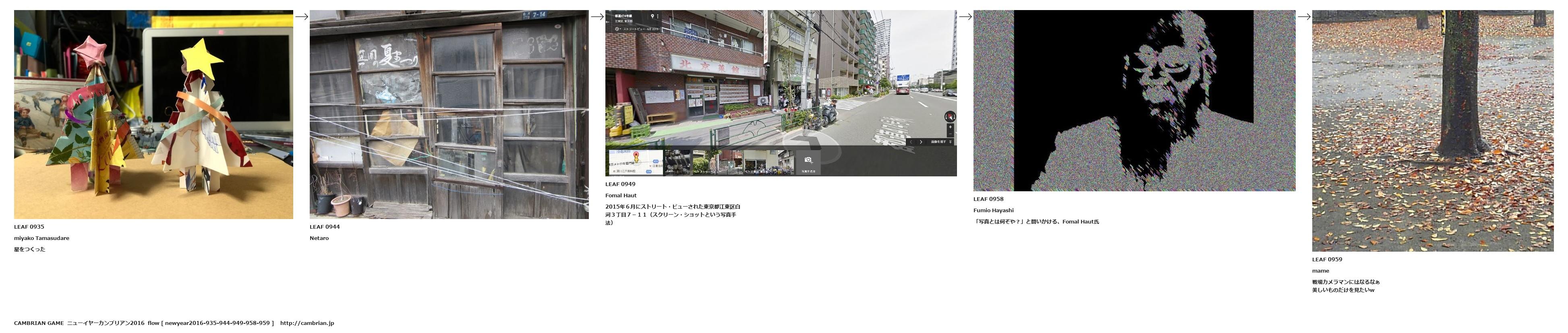The height and width of the screenshot is (333, 1568).
Task: Click the http://cambrian.jp link
Action: coord(307,323)
